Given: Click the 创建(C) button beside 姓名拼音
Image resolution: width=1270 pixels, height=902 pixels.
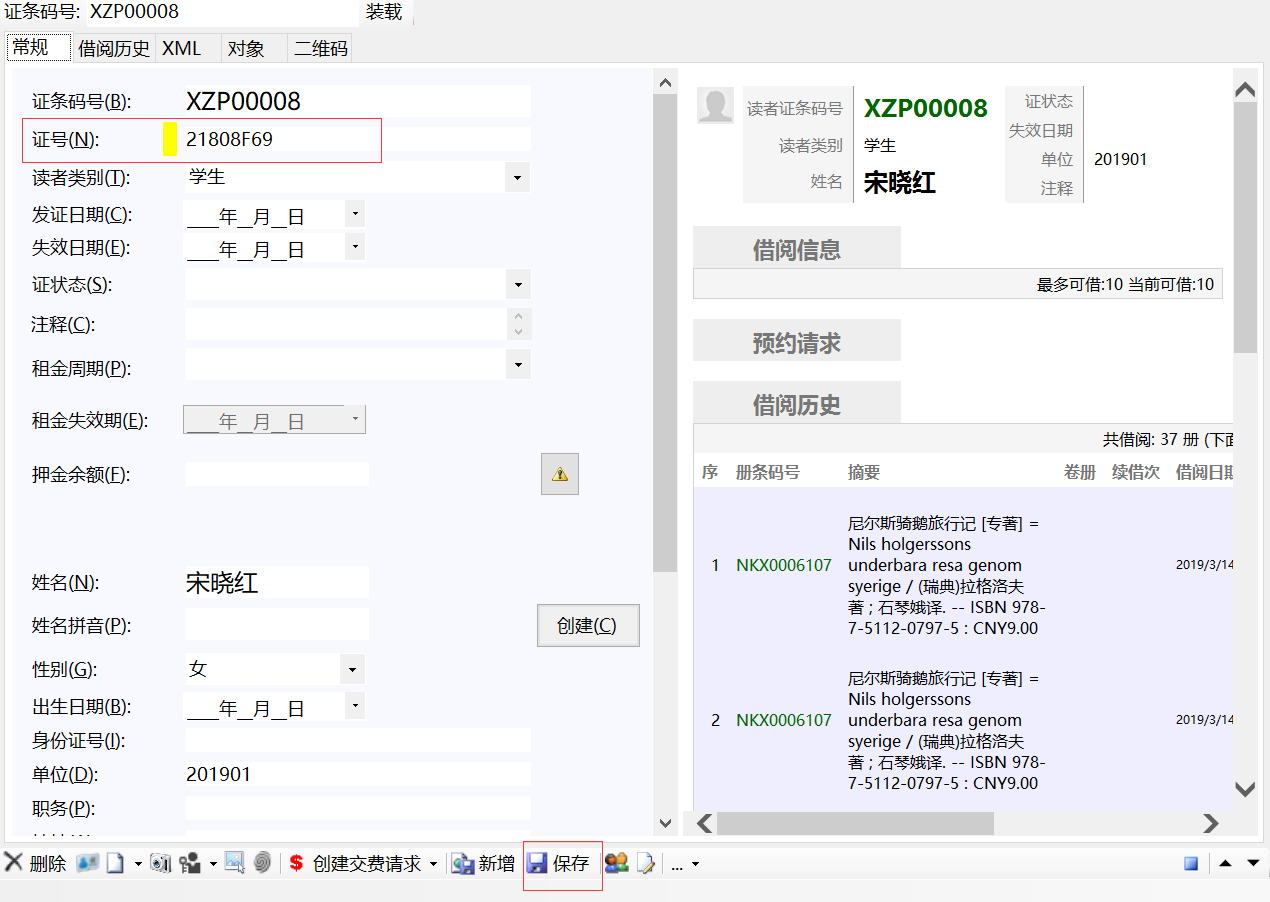Looking at the screenshot, I should [x=588, y=625].
